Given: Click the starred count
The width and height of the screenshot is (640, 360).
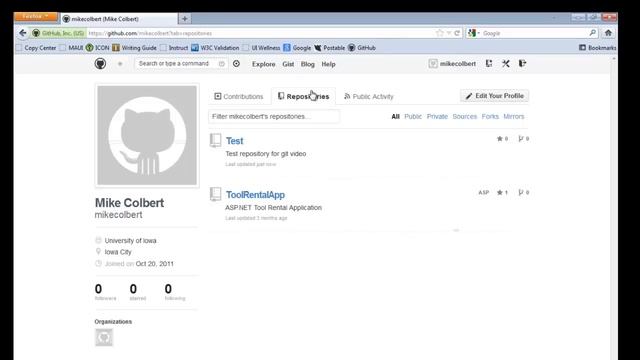Looking at the screenshot, I should 138,292.
